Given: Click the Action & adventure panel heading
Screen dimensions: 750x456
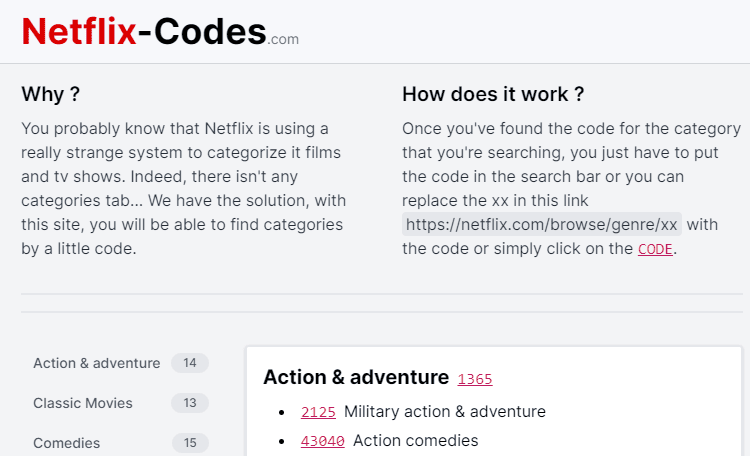Looking at the screenshot, I should [x=356, y=377].
